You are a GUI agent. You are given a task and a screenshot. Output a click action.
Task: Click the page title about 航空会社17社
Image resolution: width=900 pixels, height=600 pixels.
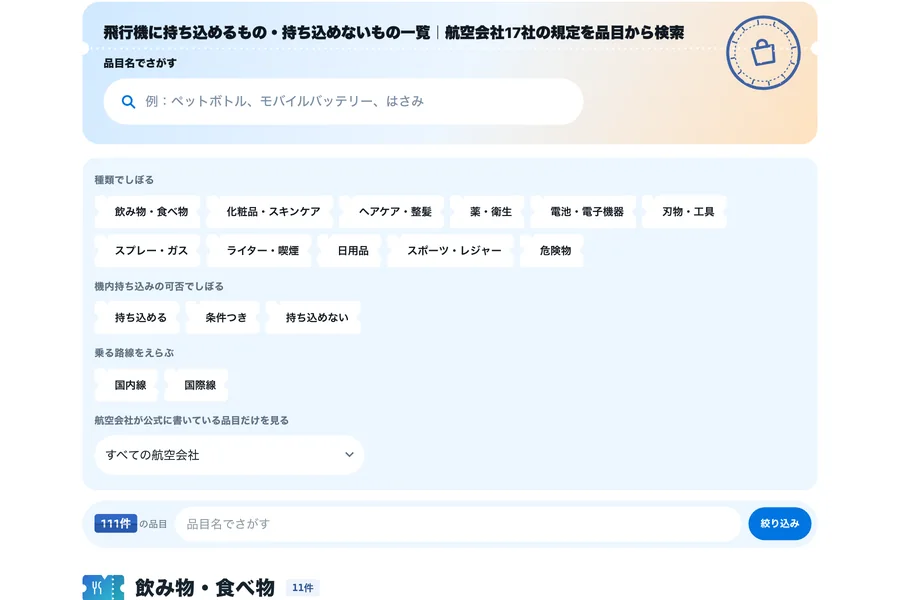click(x=393, y=33)
